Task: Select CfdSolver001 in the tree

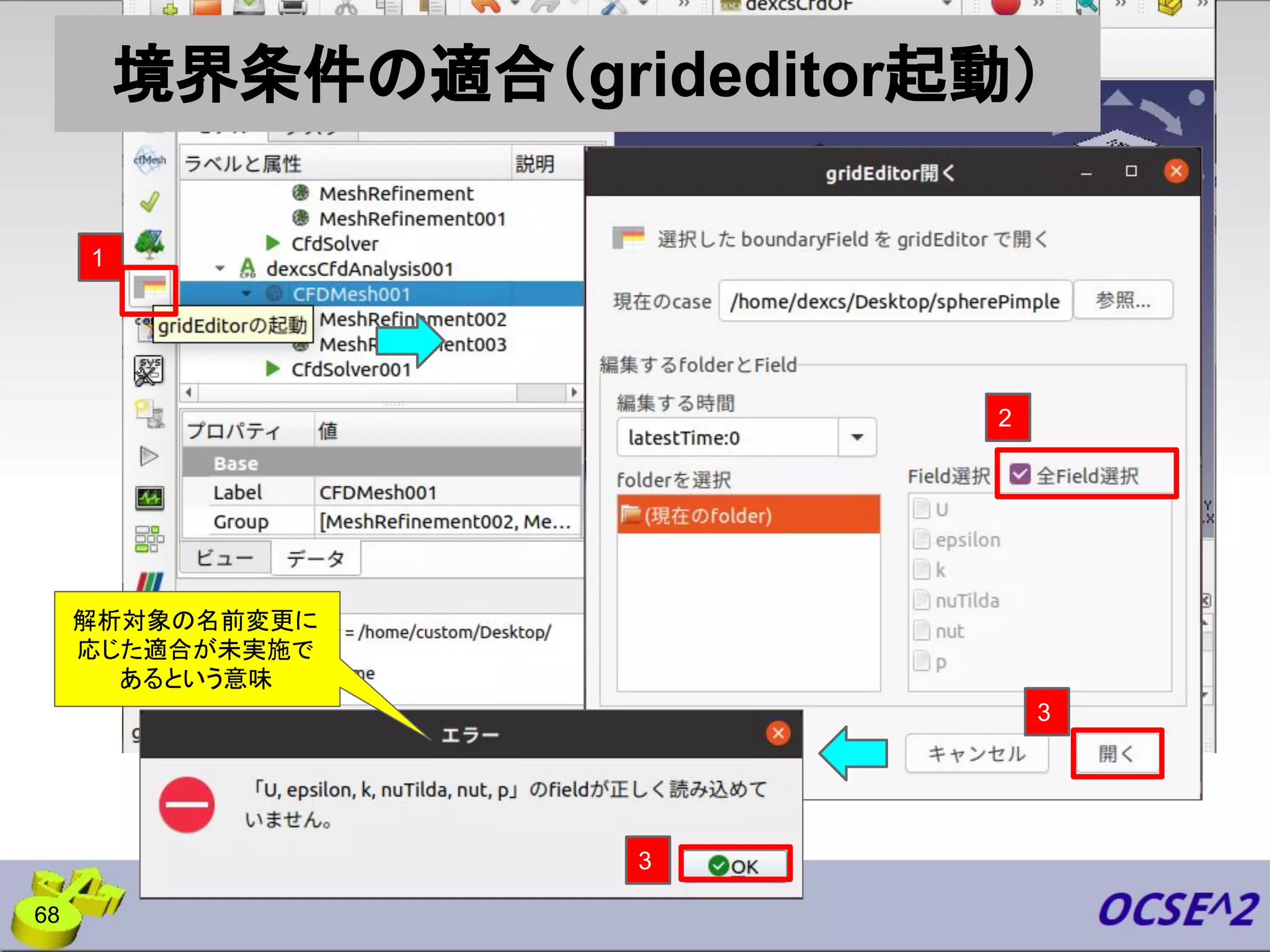Action: (352, 369)
